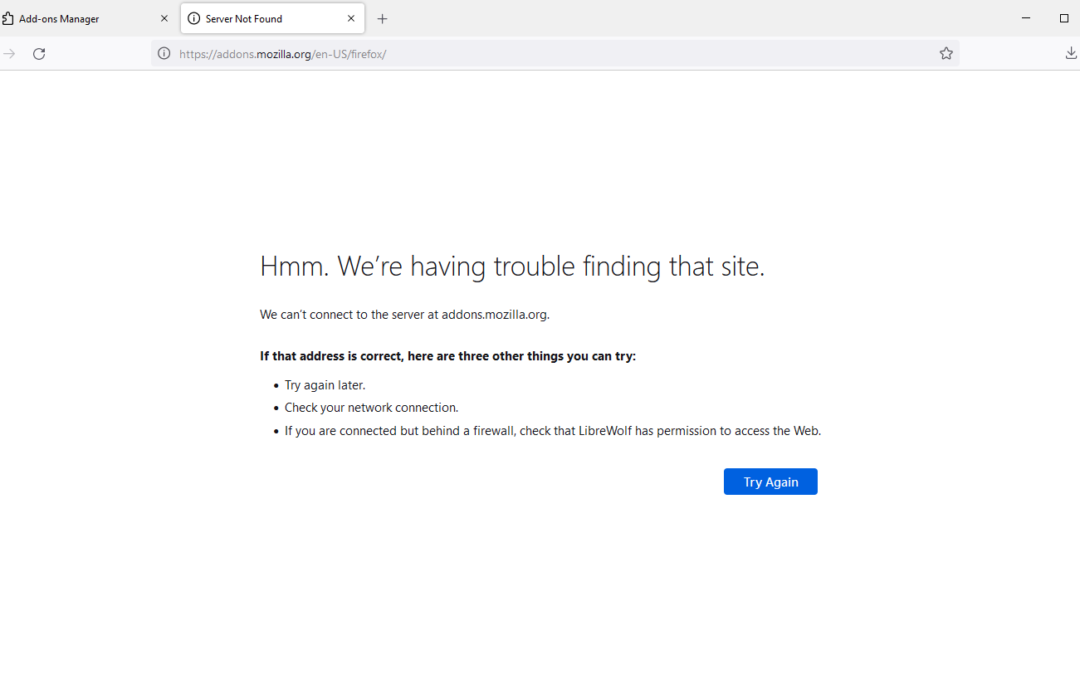Bookmark this page with the star icon
This screenshot has height=675, width=1080.
point(946,54)
